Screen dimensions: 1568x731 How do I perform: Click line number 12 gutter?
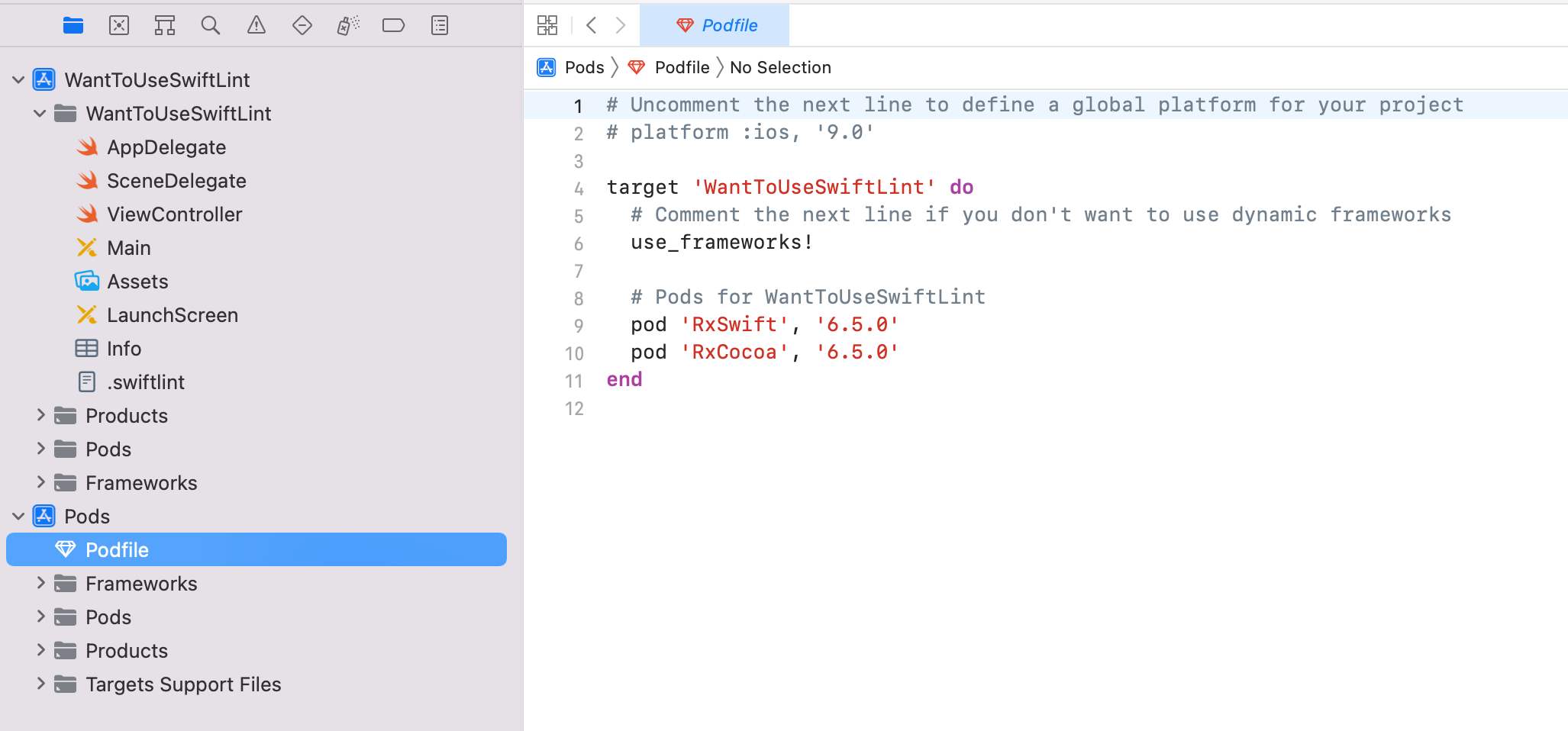574,408
